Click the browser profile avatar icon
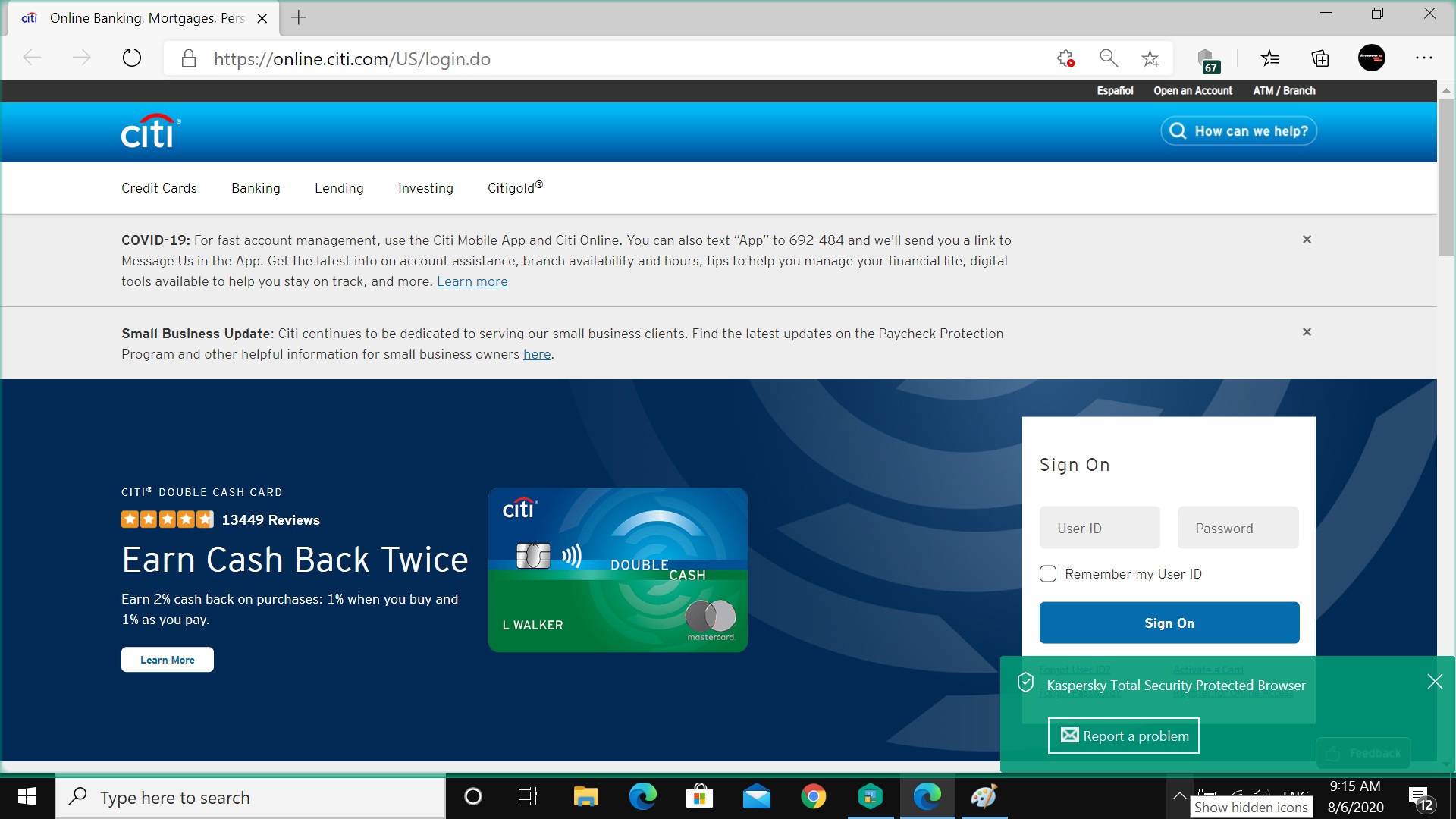The width and height of the screenshot is (1456, 819). click(1371, 58)
